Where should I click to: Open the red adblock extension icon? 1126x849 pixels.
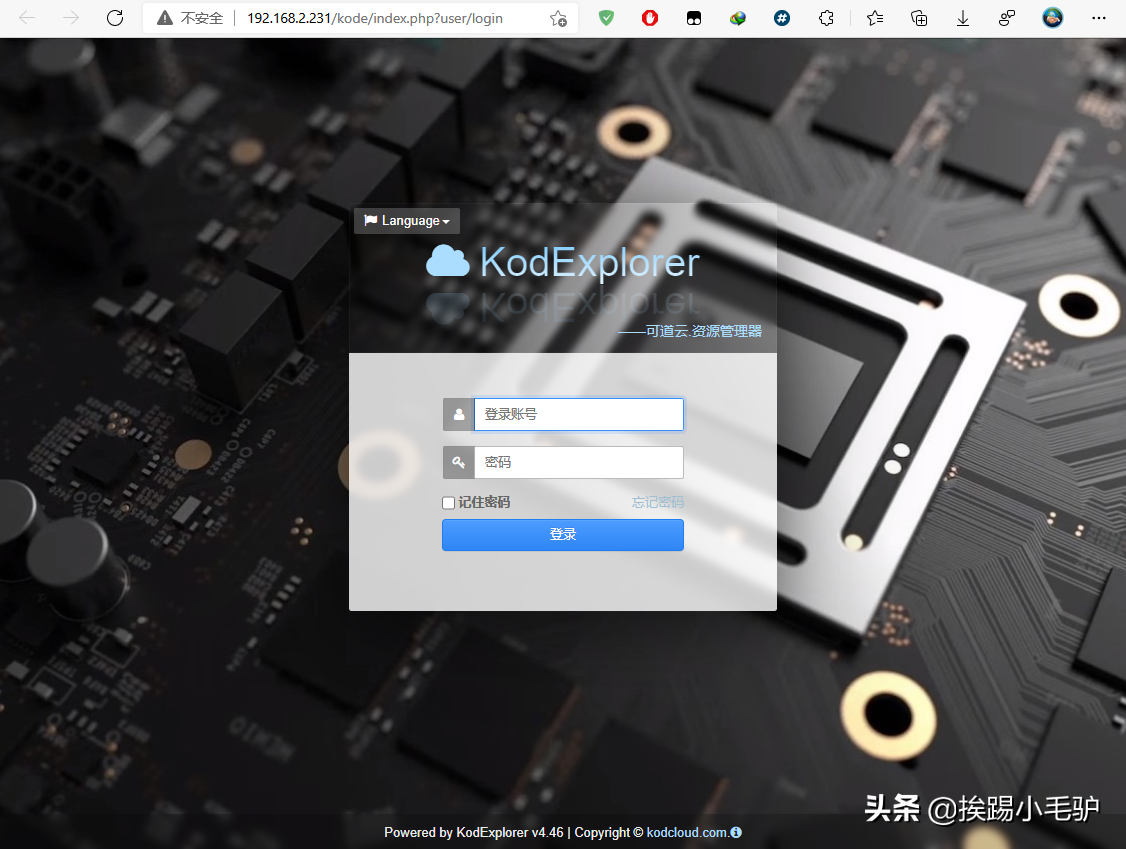click(650, 18)
